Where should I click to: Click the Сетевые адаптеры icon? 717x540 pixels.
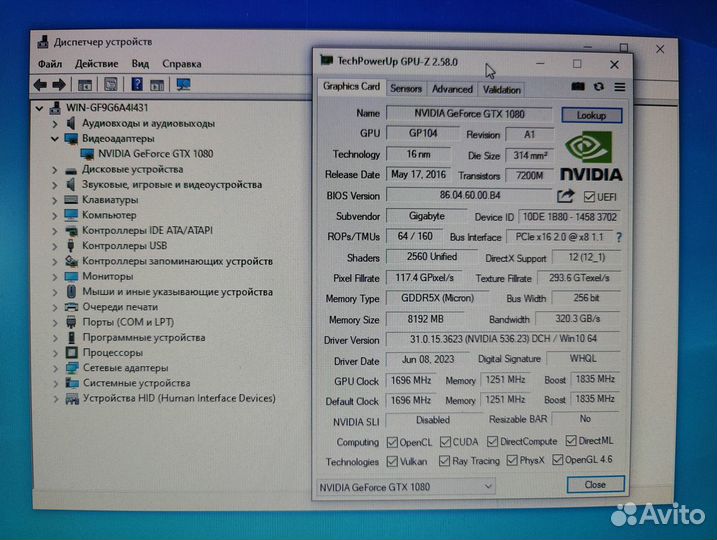[72, 368]
